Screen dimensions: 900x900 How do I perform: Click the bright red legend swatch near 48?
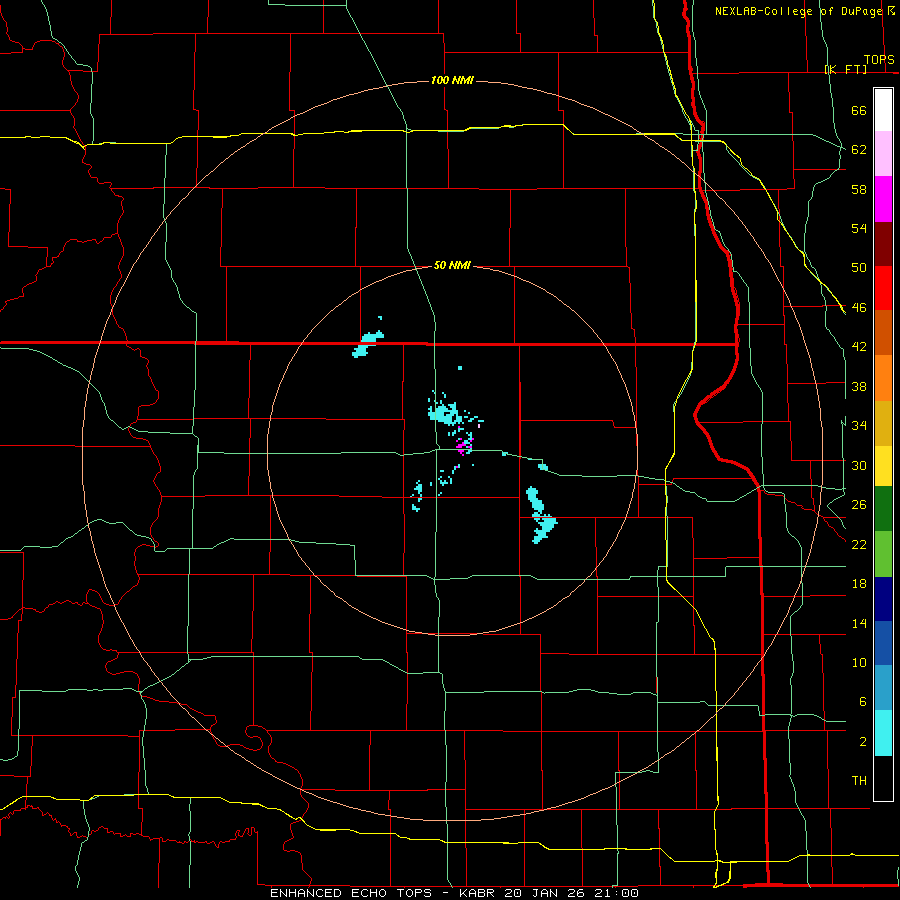point(883,288)
